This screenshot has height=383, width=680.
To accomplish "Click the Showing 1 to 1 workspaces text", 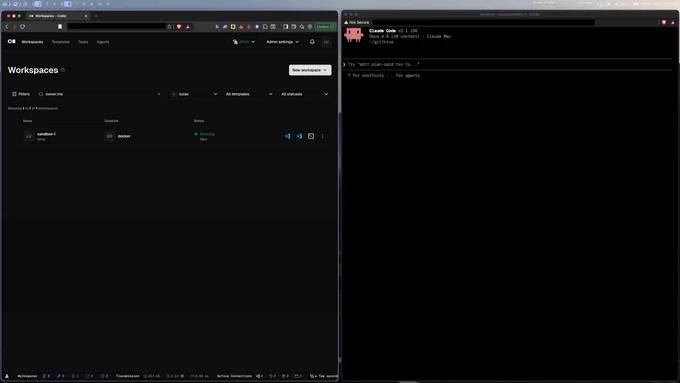I will (33, 108).
